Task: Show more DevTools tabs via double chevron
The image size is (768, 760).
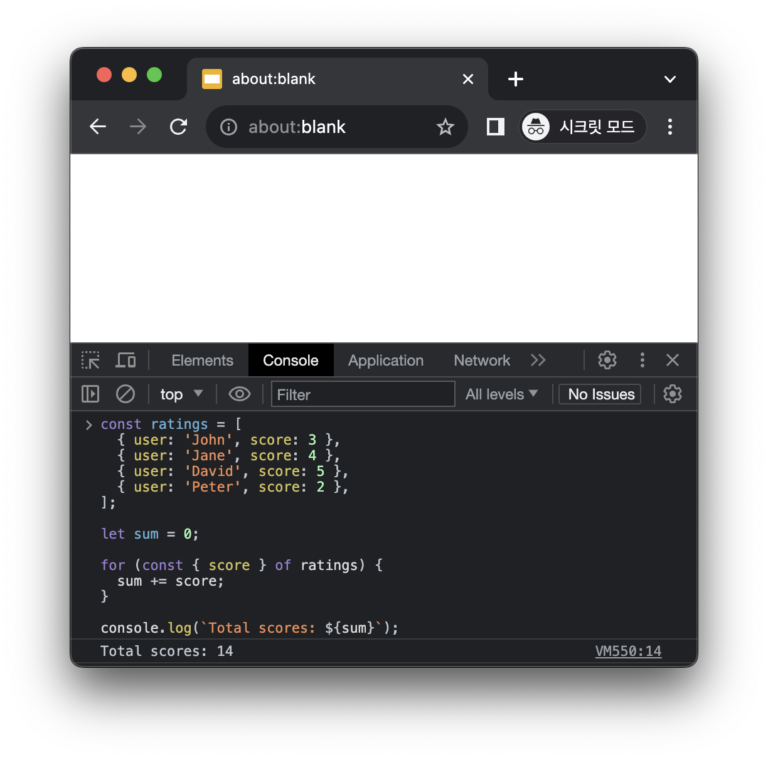Action: tap(538, 360)
